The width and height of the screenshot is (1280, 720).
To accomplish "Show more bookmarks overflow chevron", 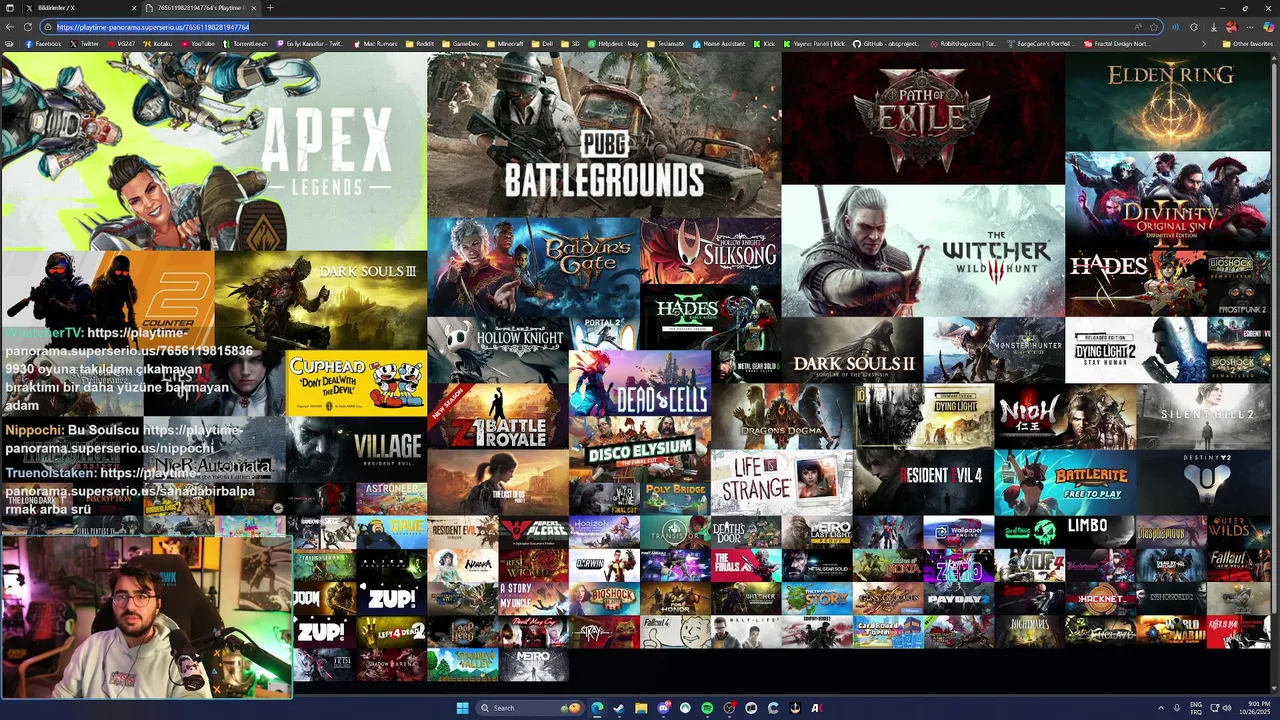I will pyautogui.click(x=1203, y=44).
